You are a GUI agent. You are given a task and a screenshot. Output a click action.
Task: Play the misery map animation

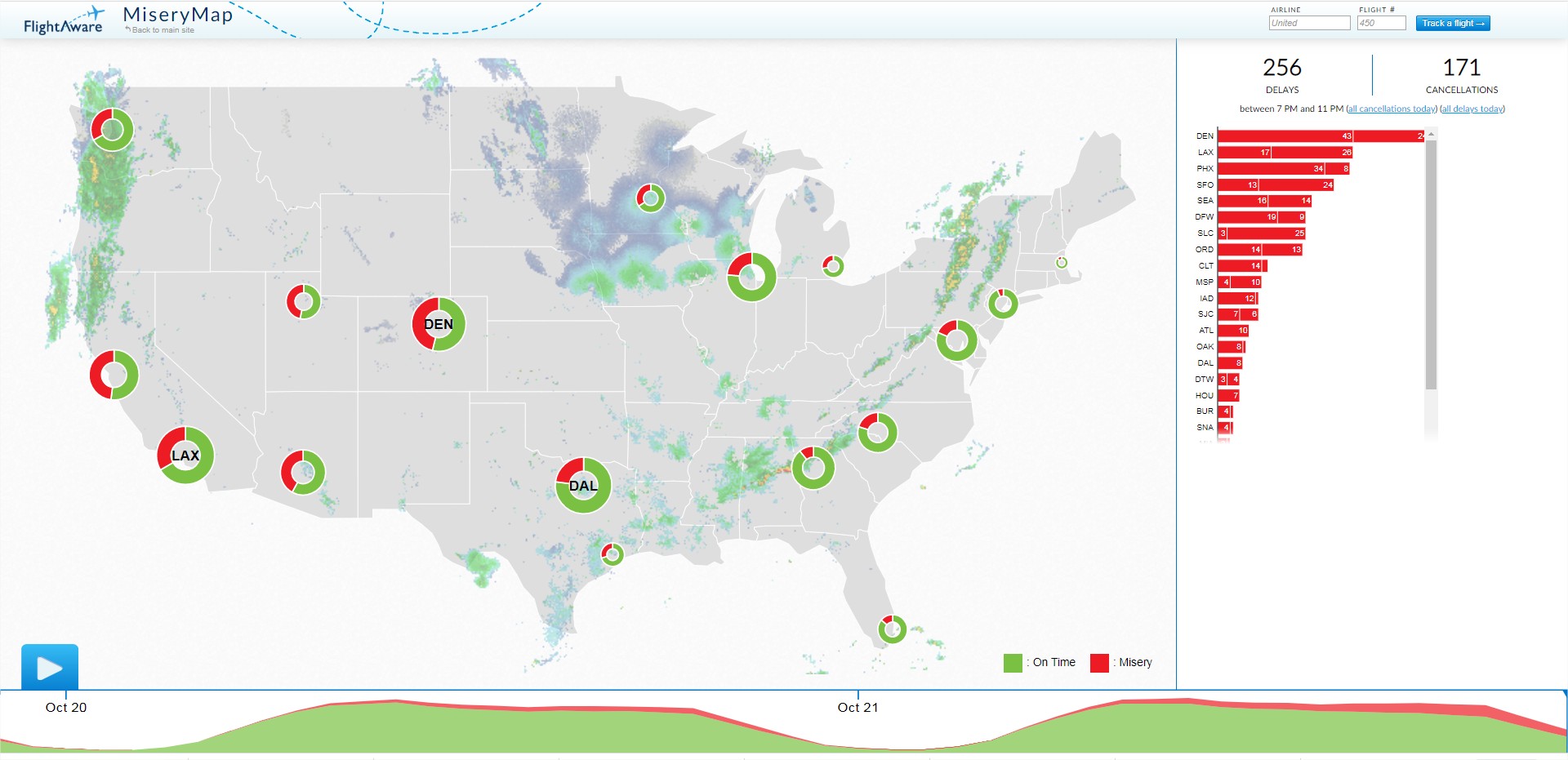[x=50, y=667]
